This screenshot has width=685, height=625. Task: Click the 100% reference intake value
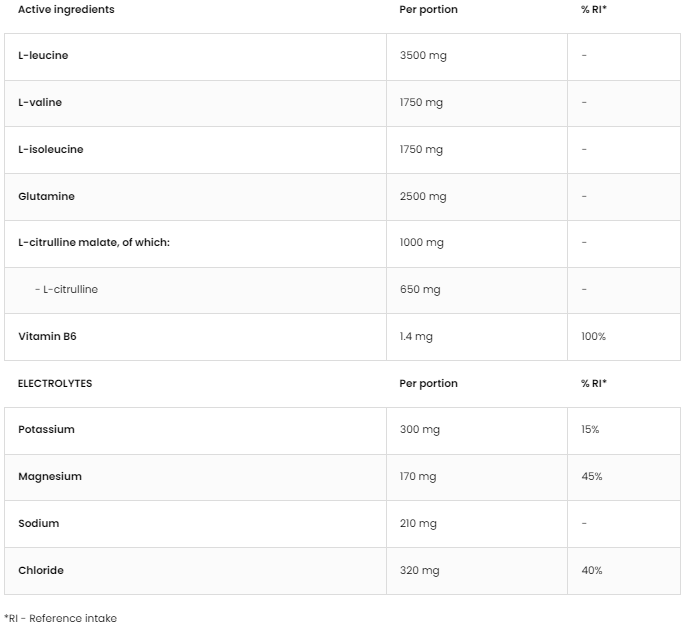pyautogui.click(x=593, y=337)
